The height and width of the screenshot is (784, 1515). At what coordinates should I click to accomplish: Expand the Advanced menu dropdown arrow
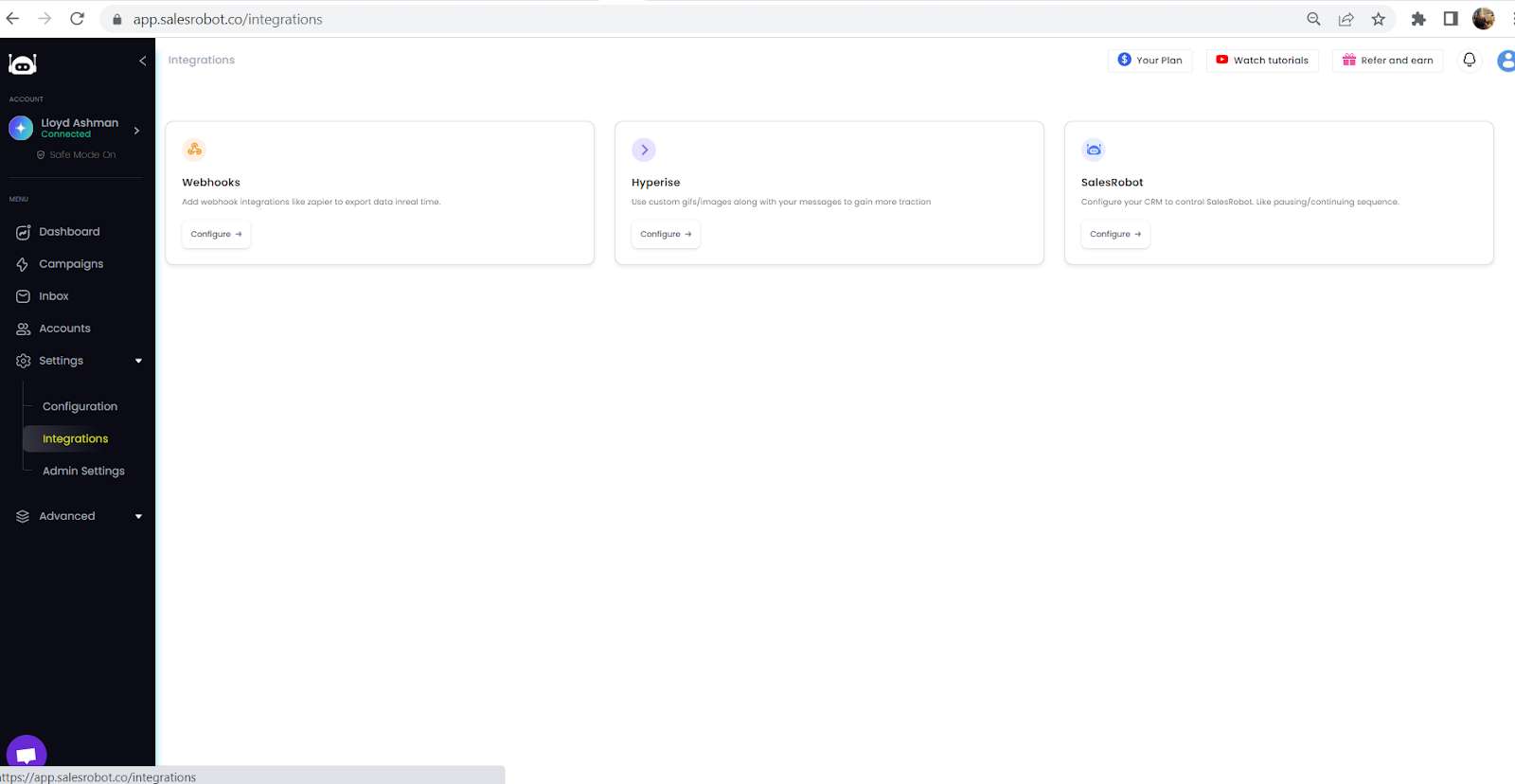click(x=138, y=516)
